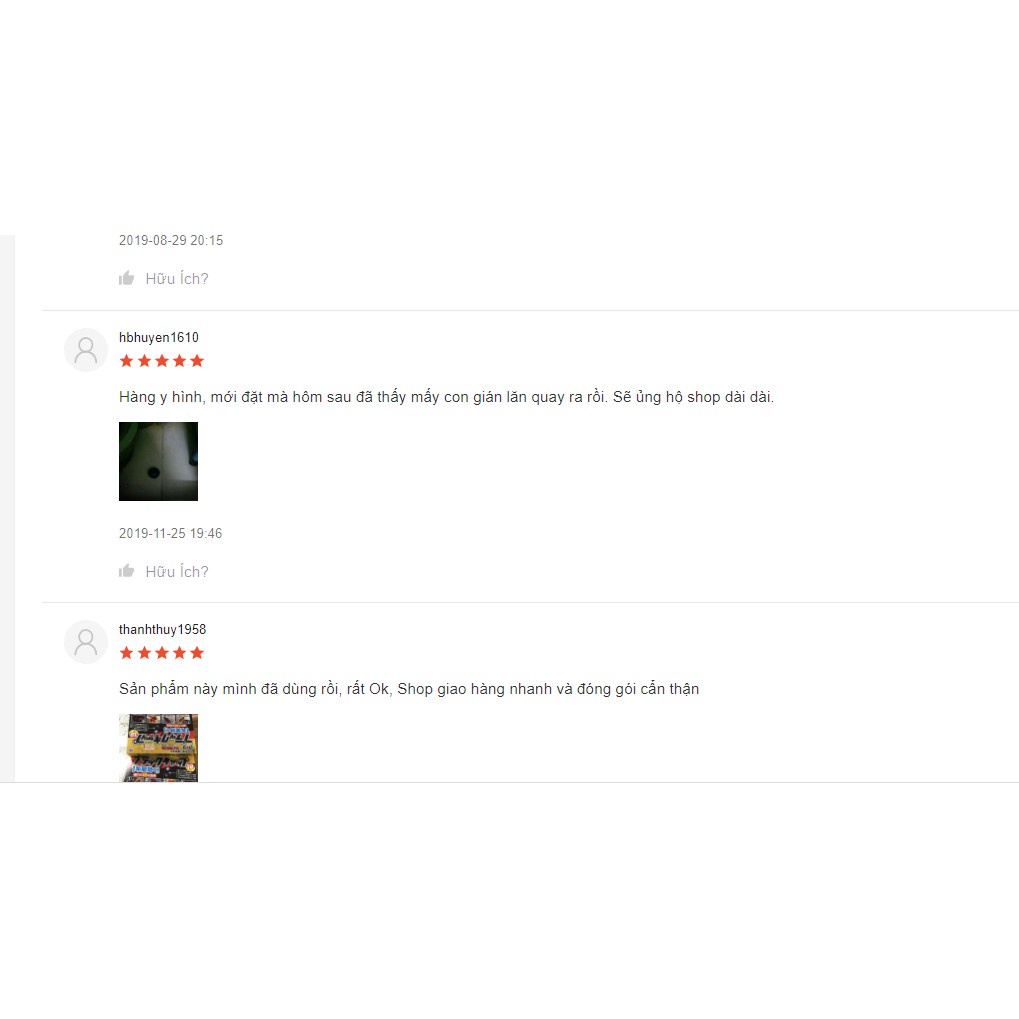Enlarge hbhuyen1610's dark review photo thumbnail

point(159,461)
